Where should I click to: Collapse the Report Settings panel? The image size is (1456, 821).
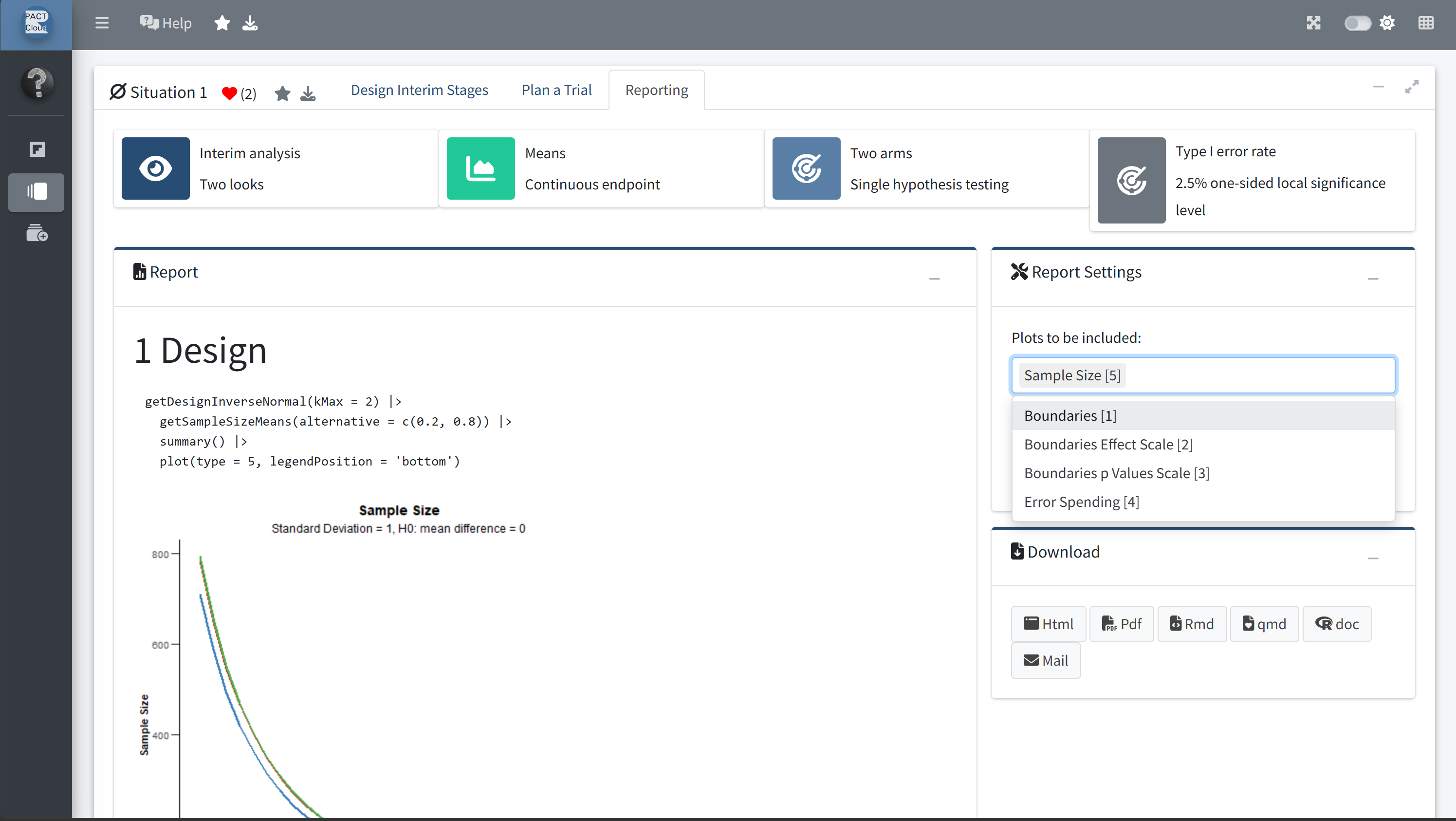pyautogui.click(x=1373, y=279)
